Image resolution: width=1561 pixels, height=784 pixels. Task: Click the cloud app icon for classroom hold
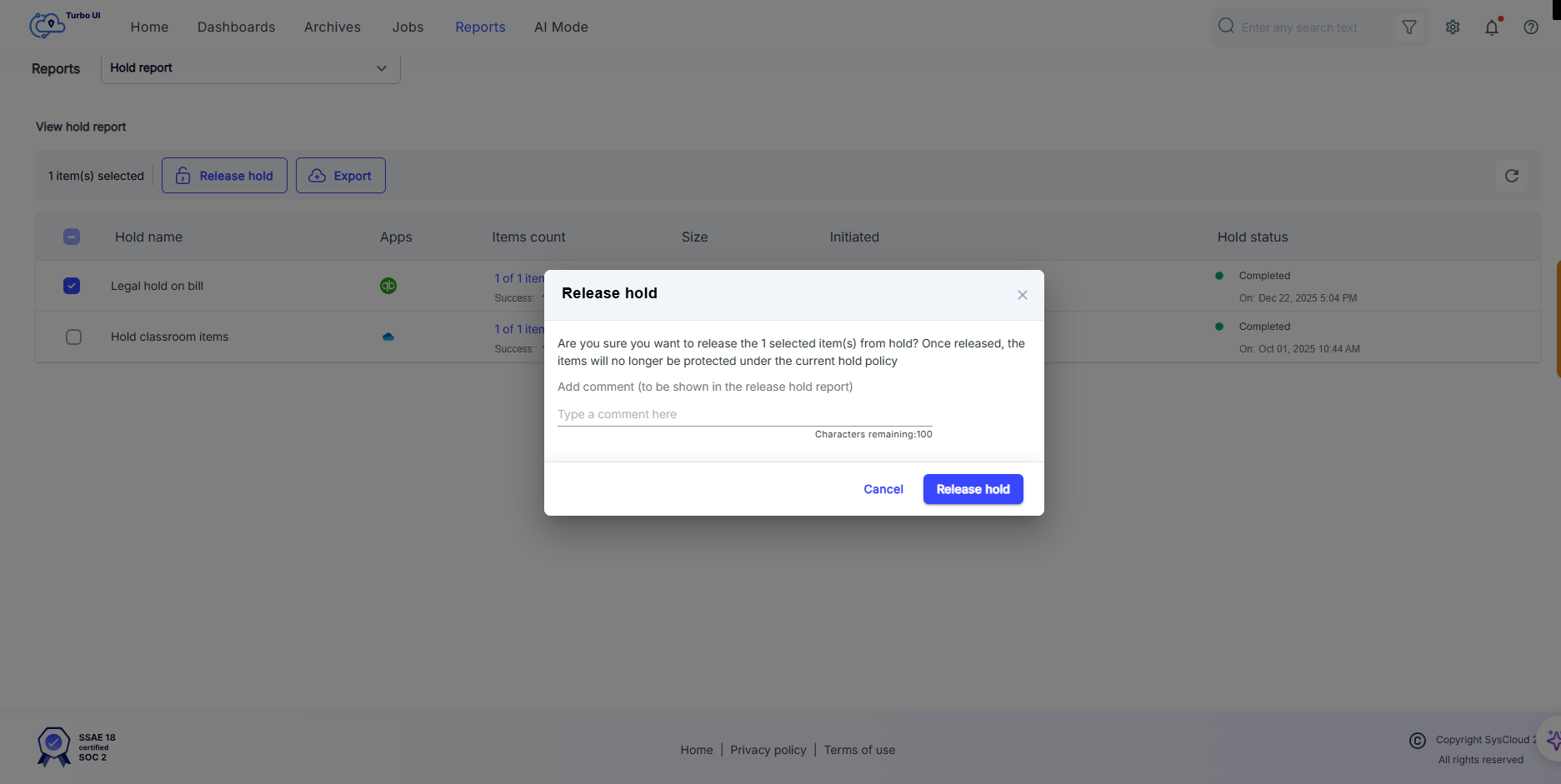coord(388,337)
